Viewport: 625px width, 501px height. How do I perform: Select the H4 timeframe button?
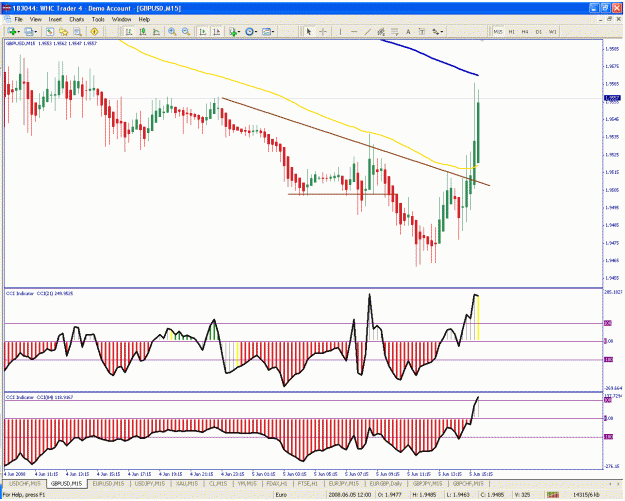pos(525,31)
